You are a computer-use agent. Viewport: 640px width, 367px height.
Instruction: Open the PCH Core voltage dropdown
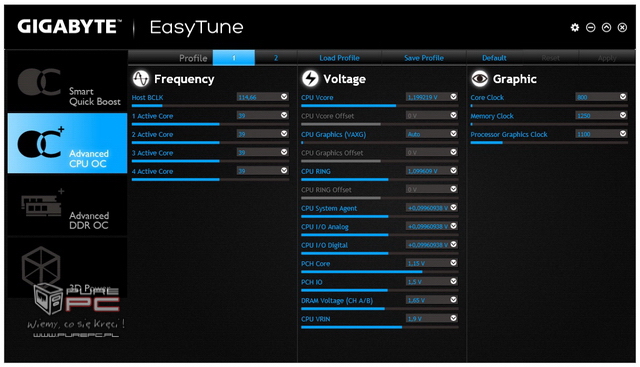pos(453,263)
